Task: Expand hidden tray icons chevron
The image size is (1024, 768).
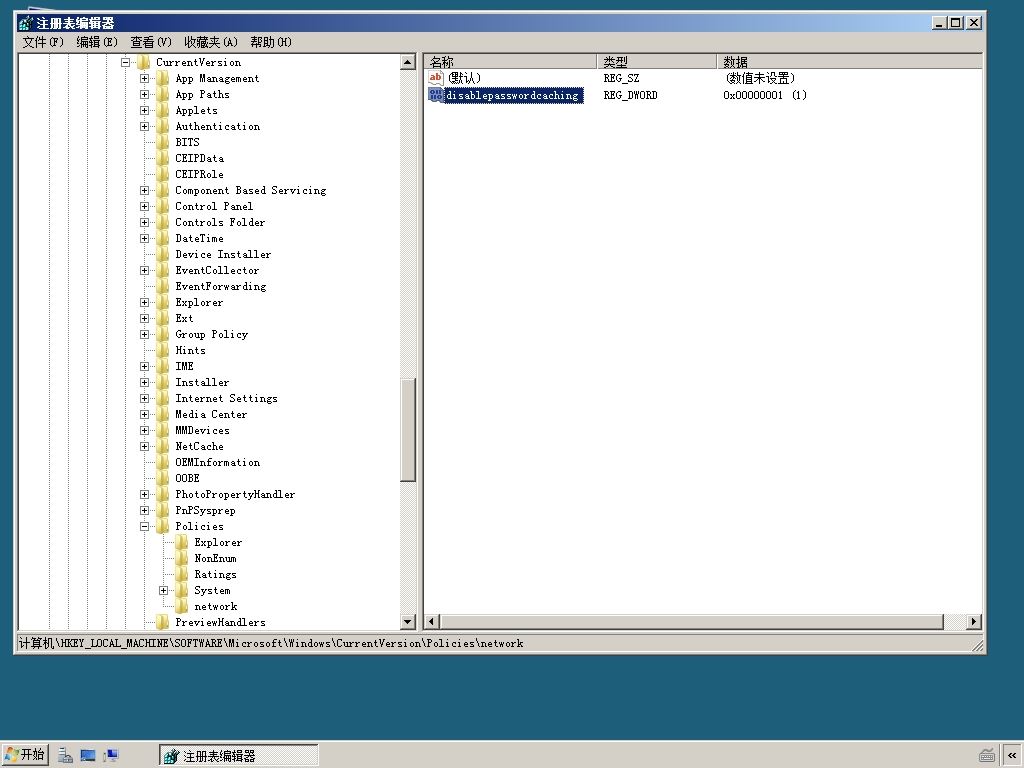Action: 1012,756
